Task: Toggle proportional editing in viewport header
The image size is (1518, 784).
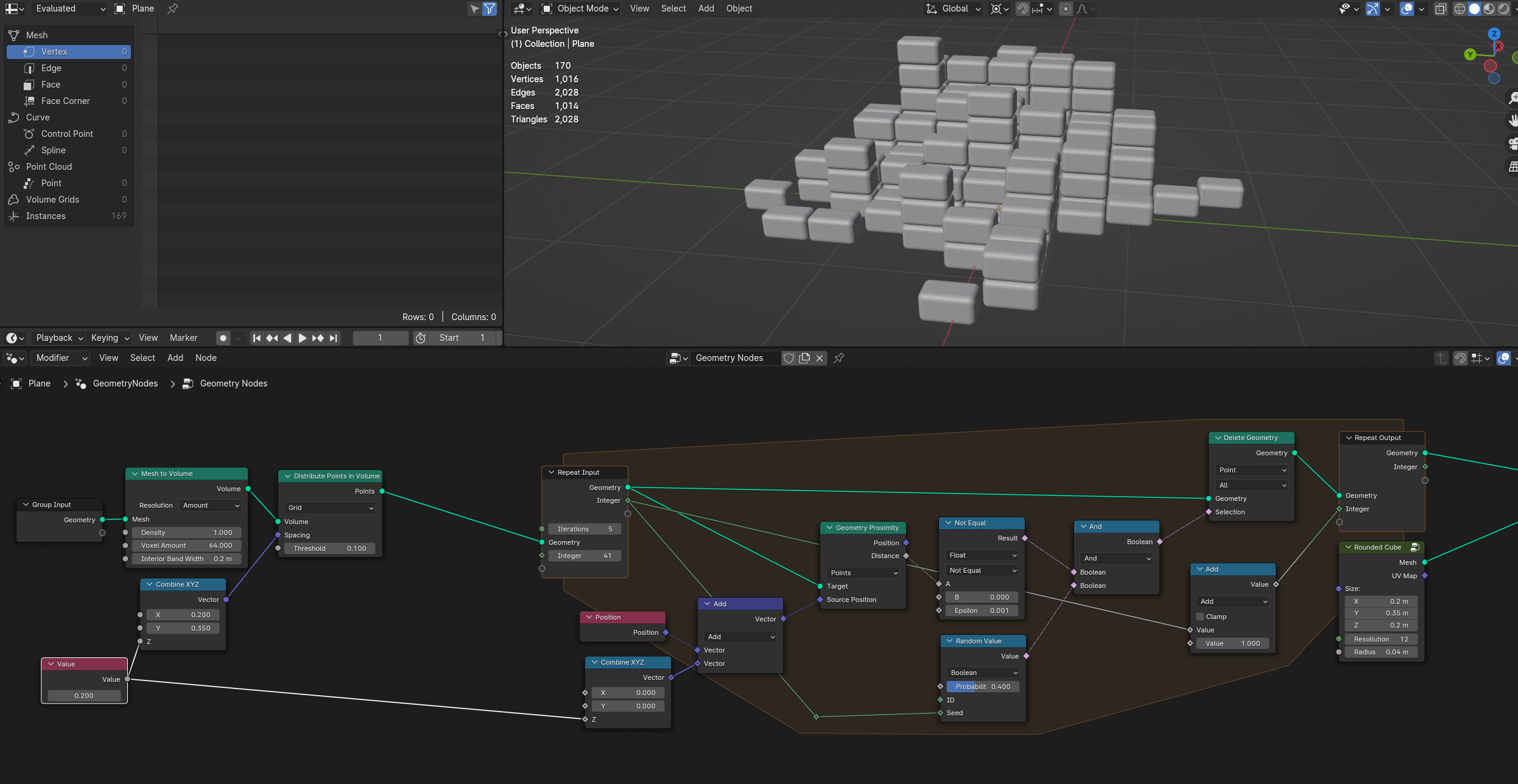Action: coord(1066,9)
